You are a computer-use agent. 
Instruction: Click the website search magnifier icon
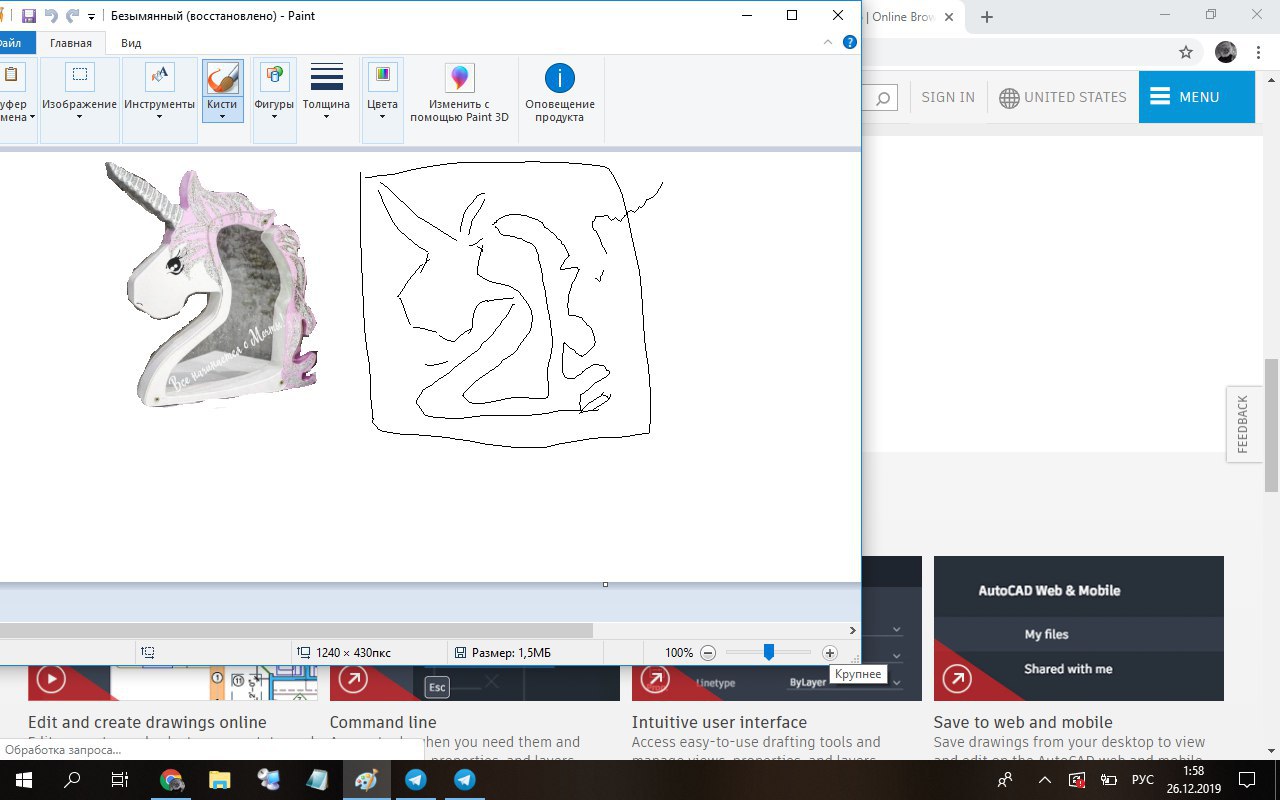pyautogui.click(x=883, y=98)
